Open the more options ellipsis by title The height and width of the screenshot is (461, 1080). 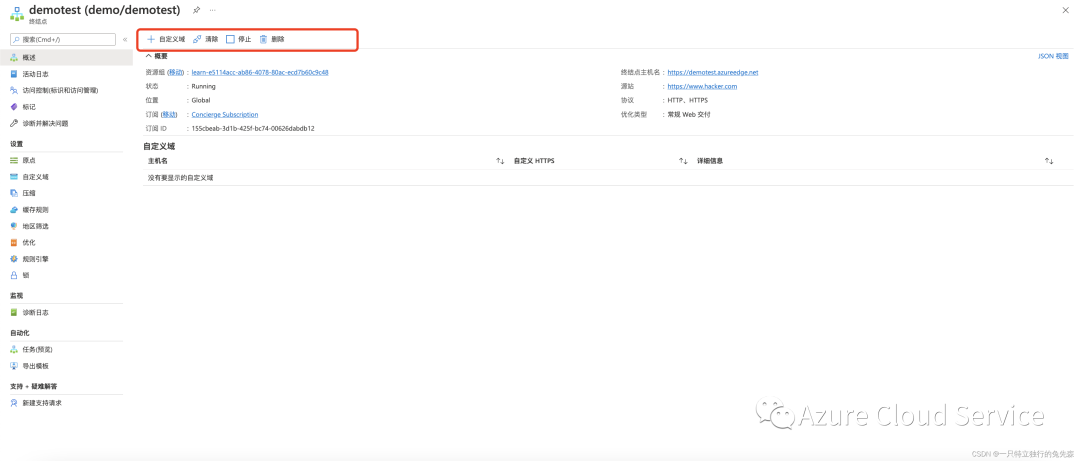click(212, 10)
